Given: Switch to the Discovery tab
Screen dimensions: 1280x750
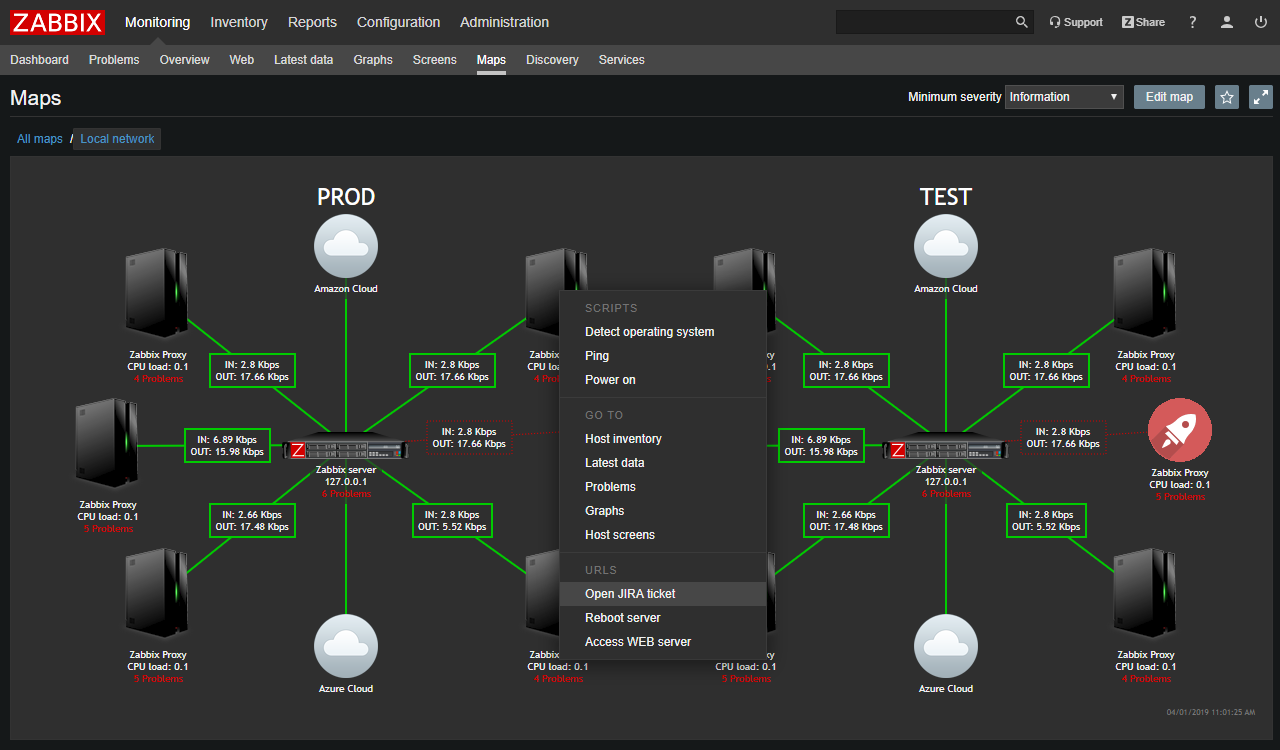Looking at the screenshot, I should pos(552,59).
